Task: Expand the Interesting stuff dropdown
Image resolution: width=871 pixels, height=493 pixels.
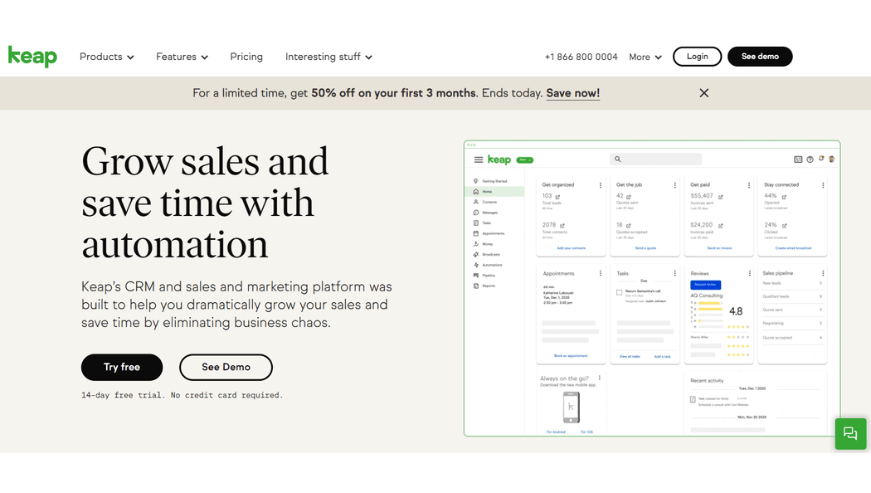Action: [329, 57]
